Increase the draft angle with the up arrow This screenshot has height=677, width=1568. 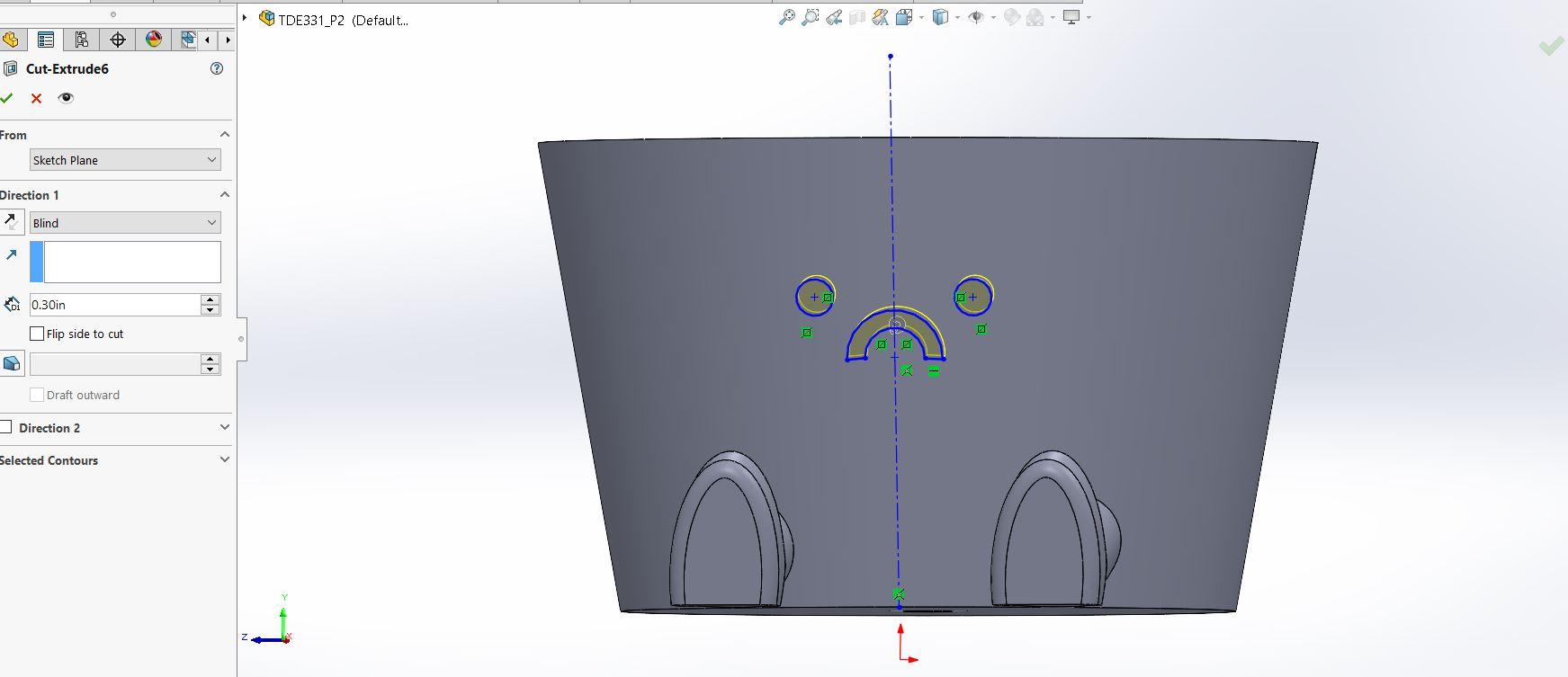pyautogui.click(x=211, y=359)
